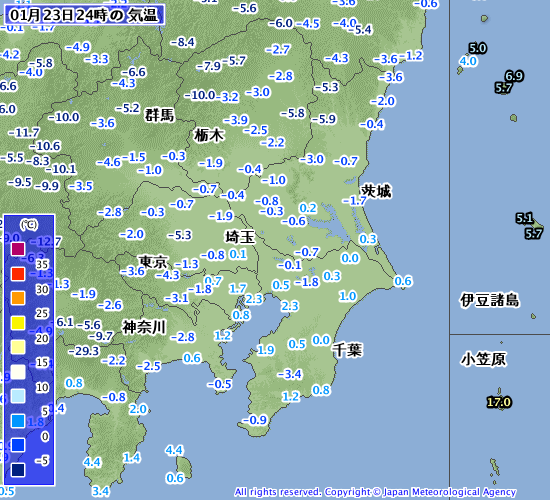Click the 茨城 prefecture label
This screenshot has width=550, height=500.
(x=376, y=191)
